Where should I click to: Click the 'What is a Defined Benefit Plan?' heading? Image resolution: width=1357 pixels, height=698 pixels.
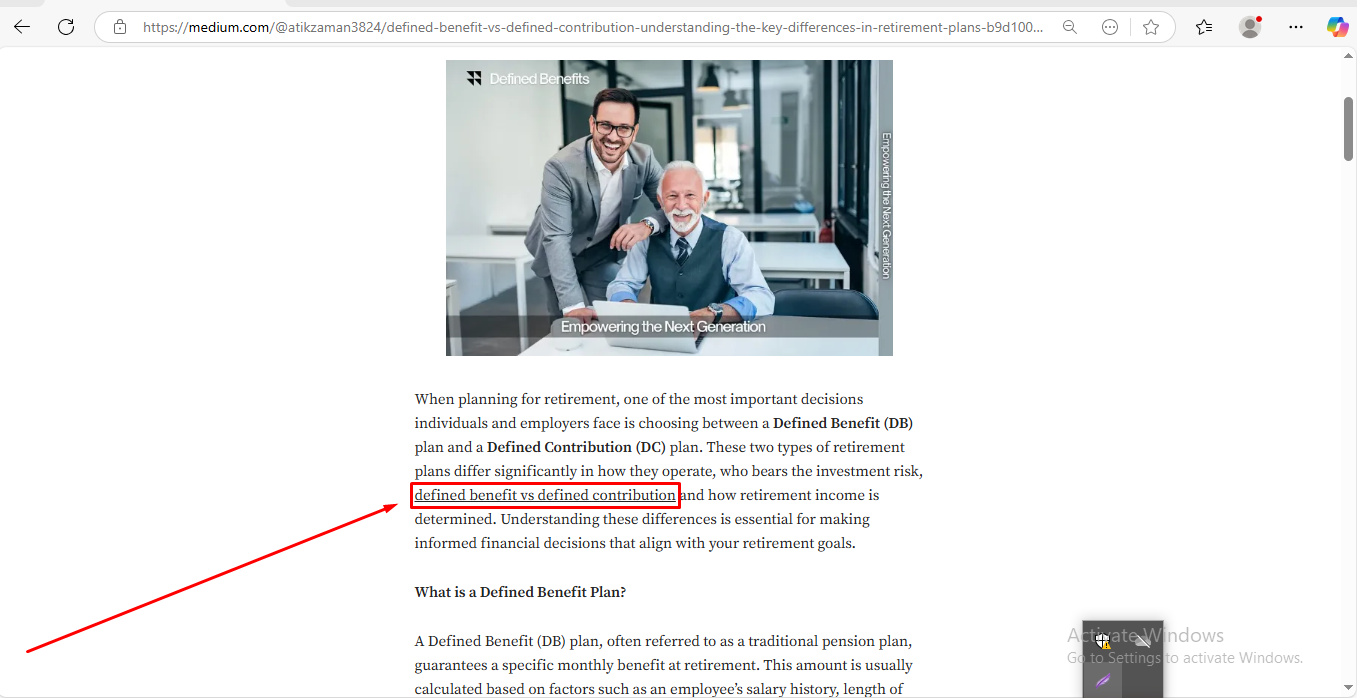coord(520,592)
